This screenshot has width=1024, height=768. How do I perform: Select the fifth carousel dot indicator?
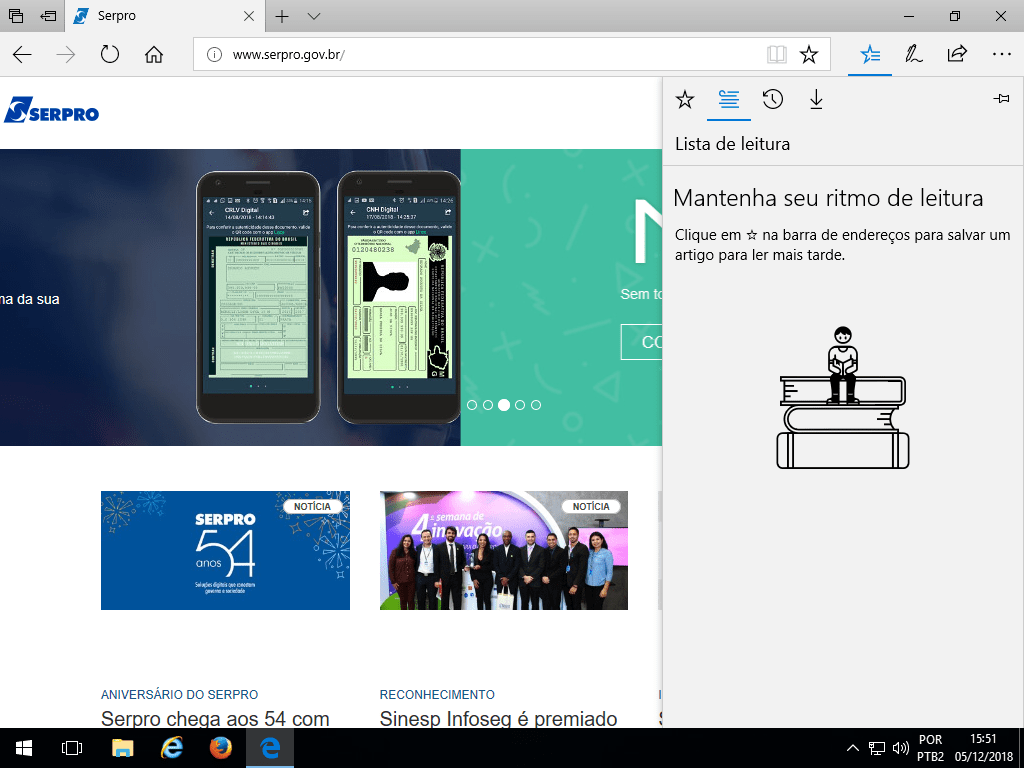click(536, 405)
